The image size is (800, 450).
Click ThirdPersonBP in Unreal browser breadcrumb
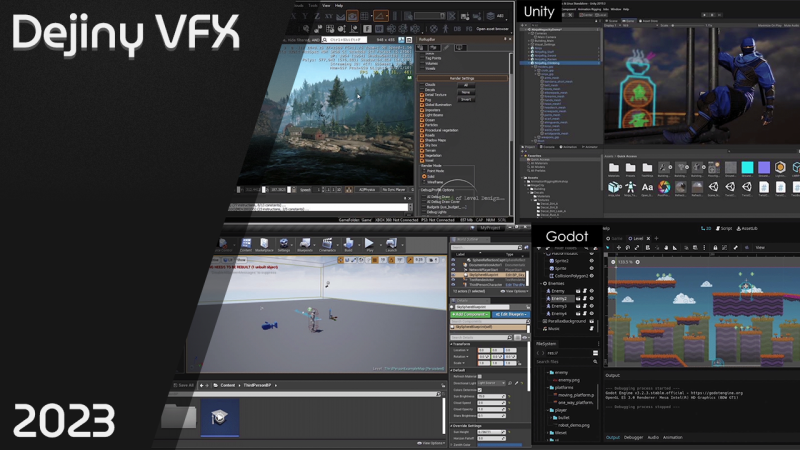pyautogui.click(x=257, y=385)
